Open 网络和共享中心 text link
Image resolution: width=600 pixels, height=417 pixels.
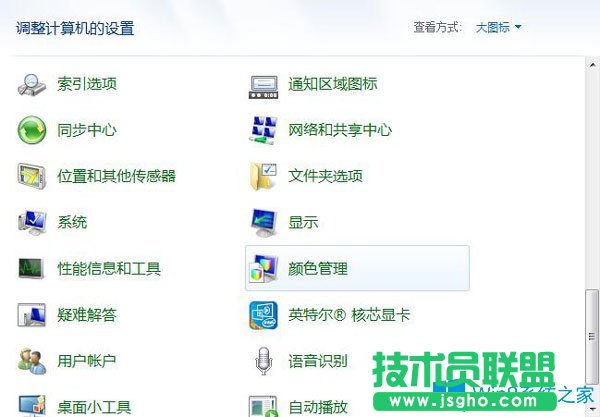click(340, 130)
